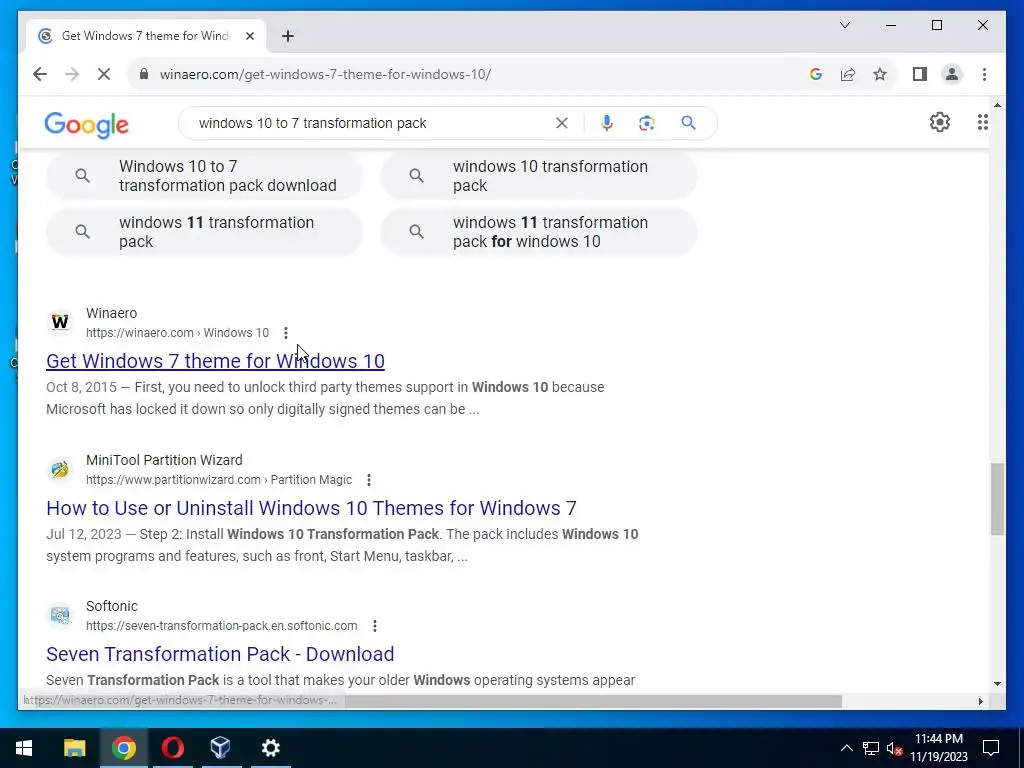Open network status tray icon

(871, 748)
